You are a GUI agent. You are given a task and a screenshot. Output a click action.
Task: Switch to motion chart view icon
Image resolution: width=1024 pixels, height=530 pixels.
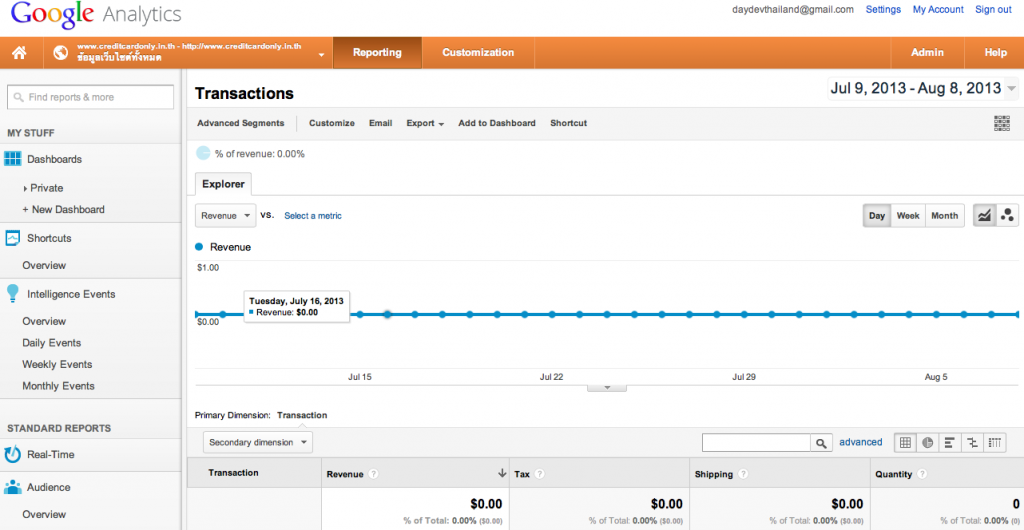(1008, 215)
